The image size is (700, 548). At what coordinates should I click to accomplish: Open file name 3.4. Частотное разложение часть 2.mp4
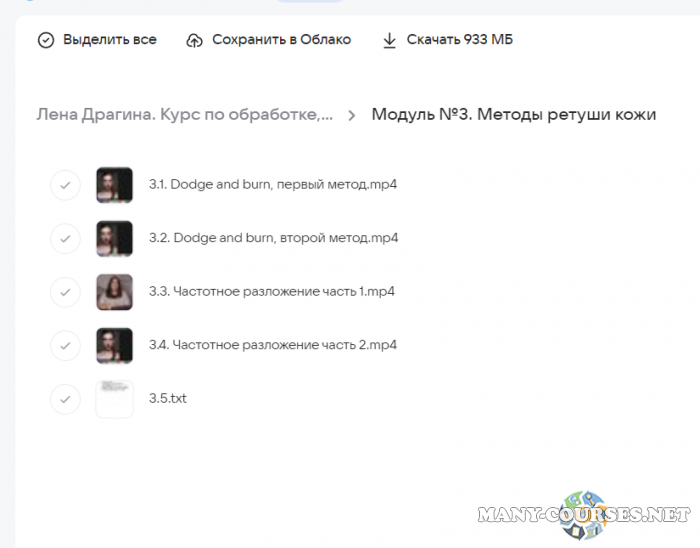[272, 345]
